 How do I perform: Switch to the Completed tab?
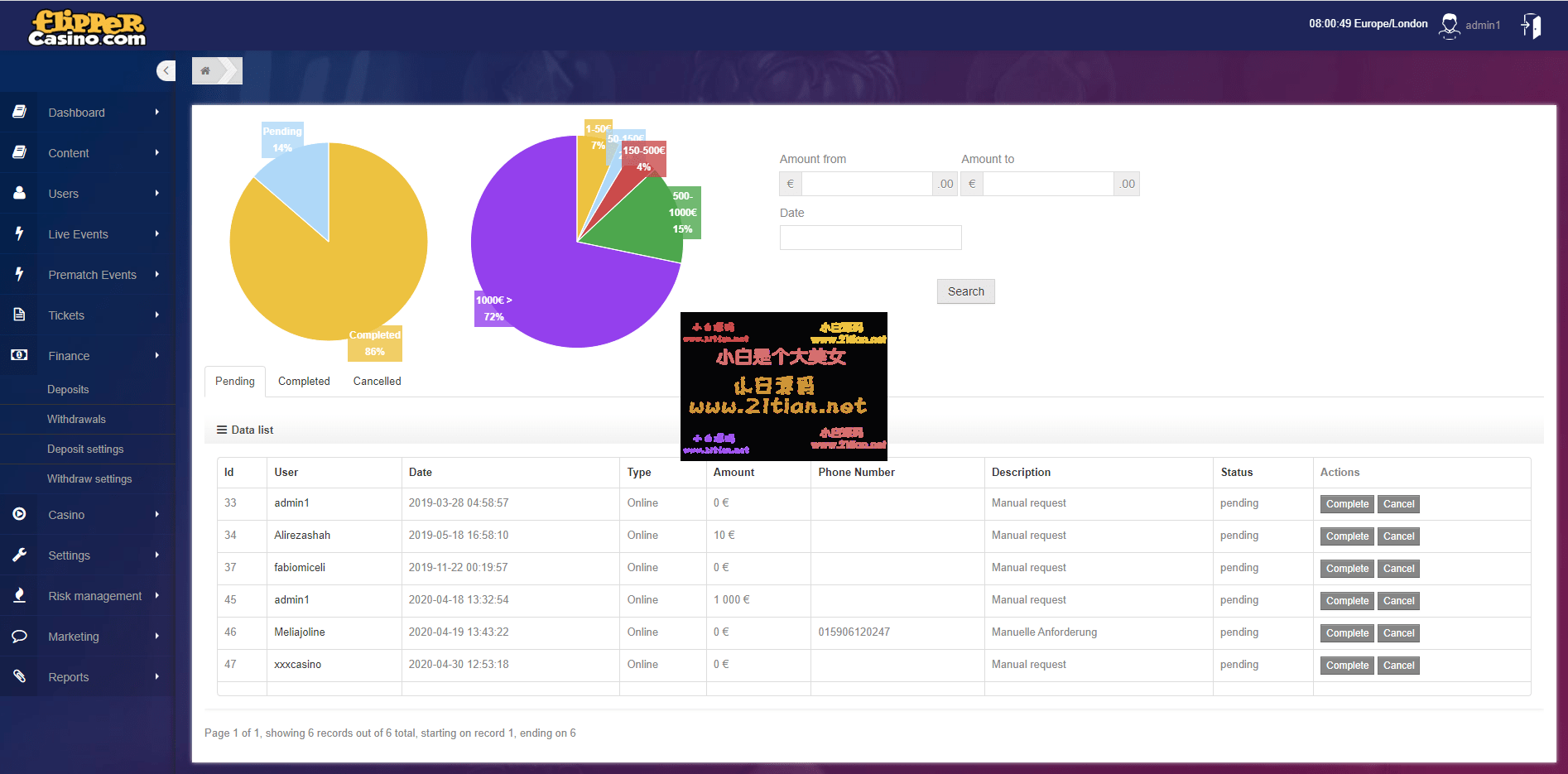pos(304,382)
